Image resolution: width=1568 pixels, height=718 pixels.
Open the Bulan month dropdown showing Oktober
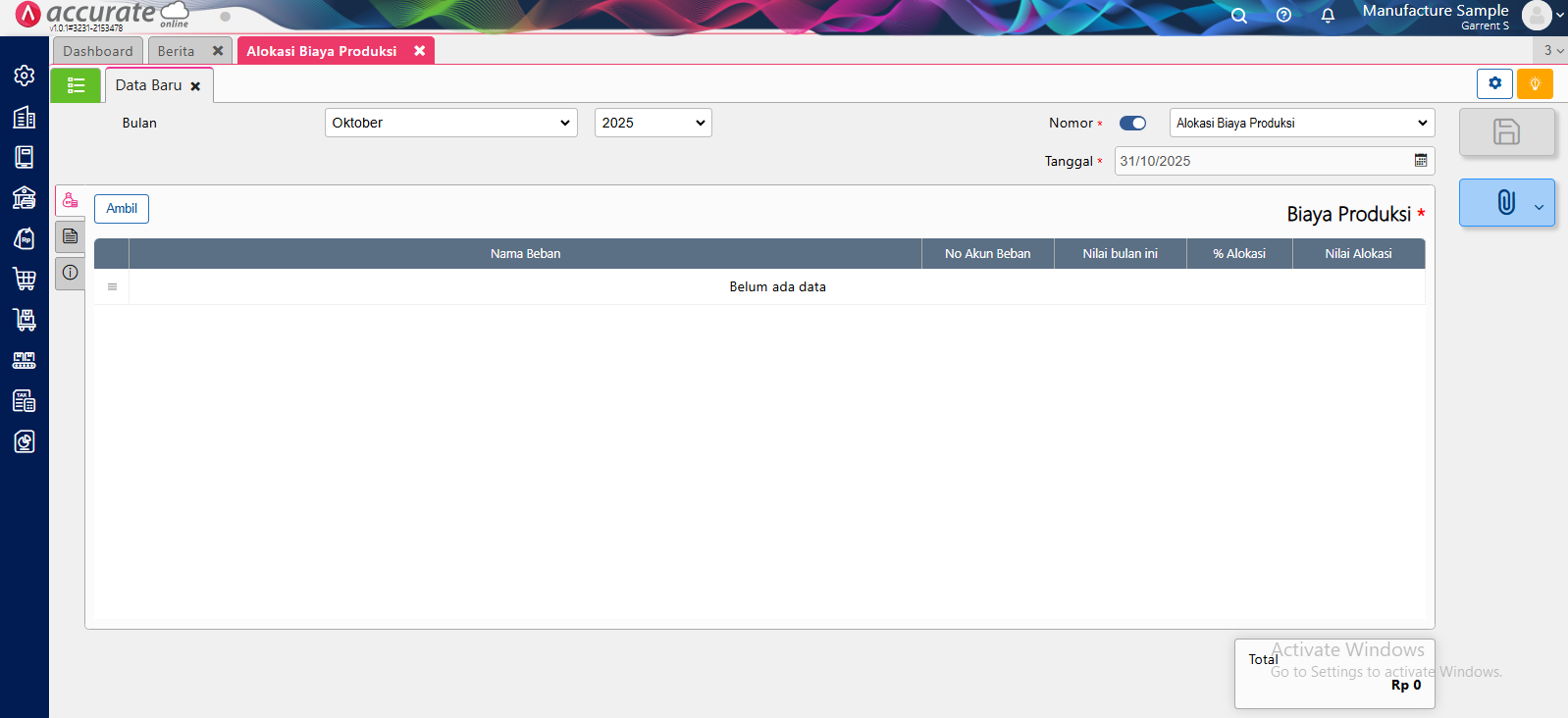[x=450, y=123]
